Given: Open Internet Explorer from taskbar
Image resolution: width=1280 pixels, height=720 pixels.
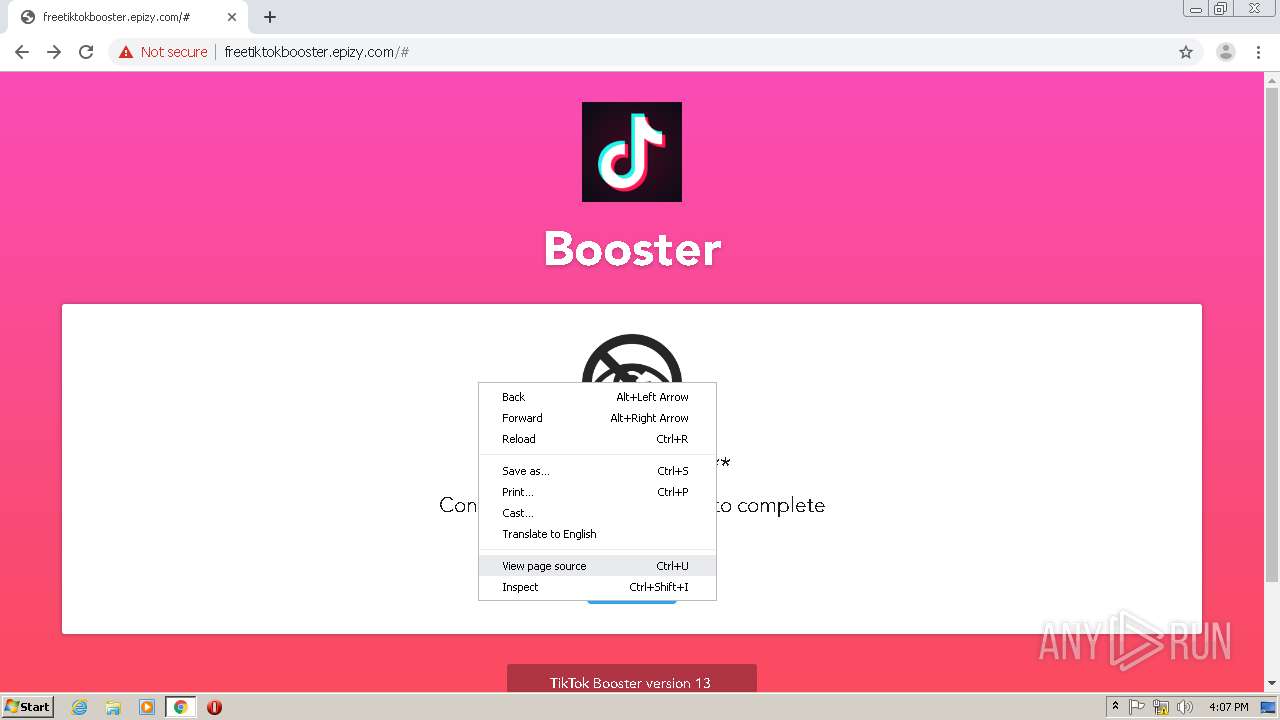Looking at the screenshot, I should 80,707.
